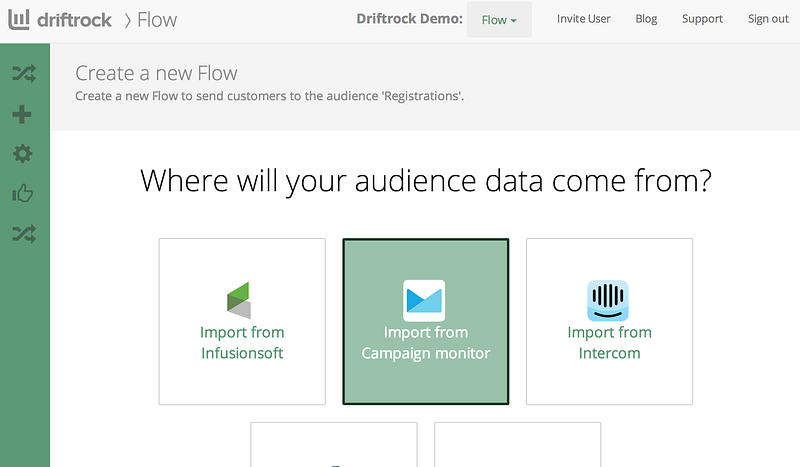The image size is (800, 467).
Task: Click the Flow breadcrumb title
Action: (x=157, y=20)
